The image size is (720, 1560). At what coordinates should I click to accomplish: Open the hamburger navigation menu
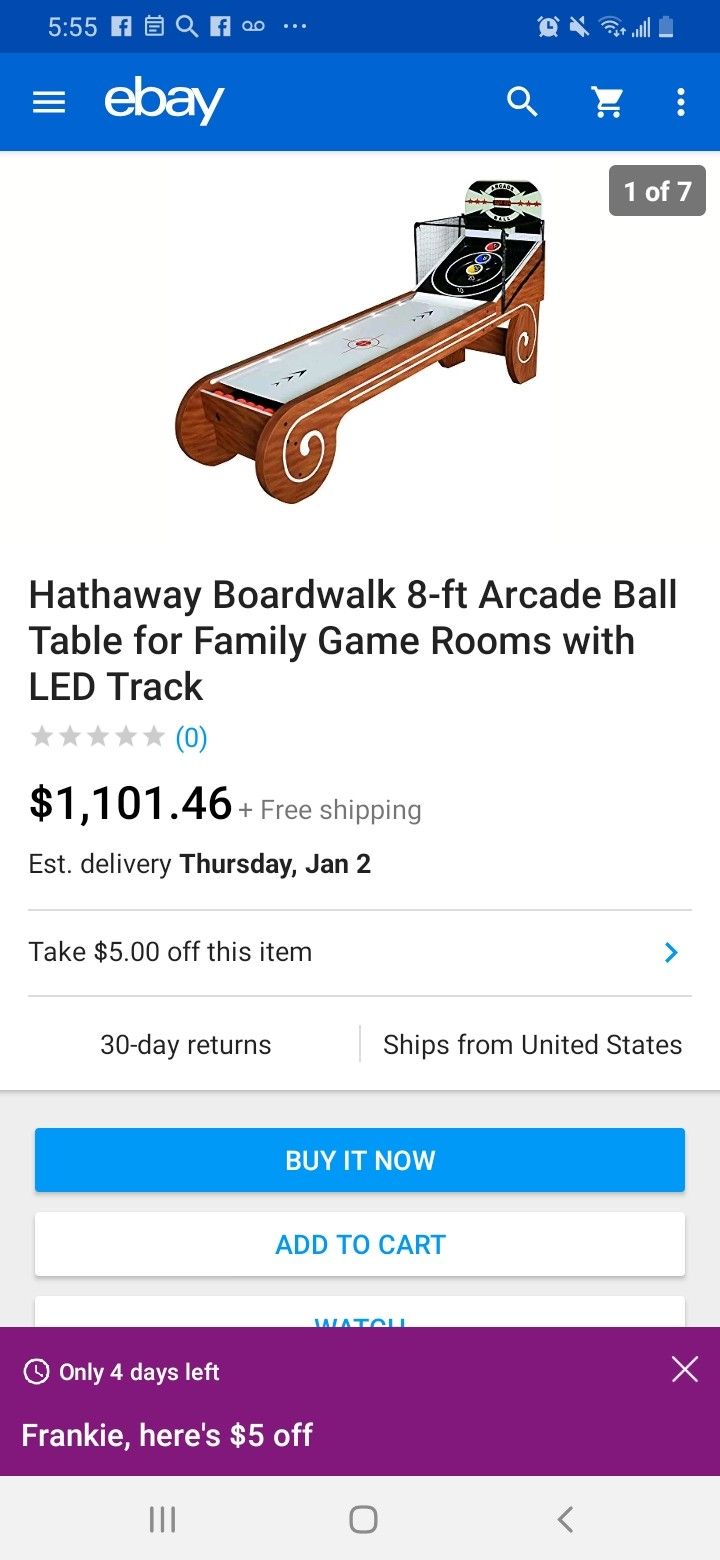tap(49, 102)
